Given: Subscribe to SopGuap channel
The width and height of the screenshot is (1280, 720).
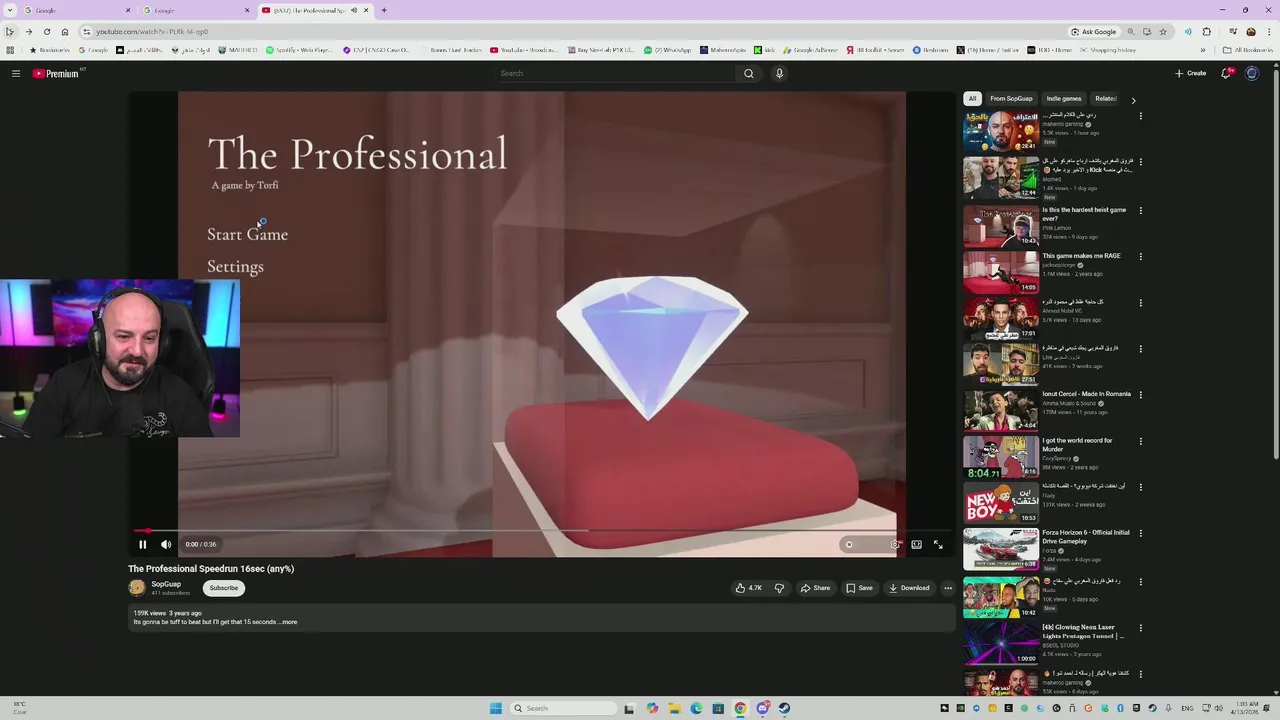Looking at the screenshot, I should point(224,588).
